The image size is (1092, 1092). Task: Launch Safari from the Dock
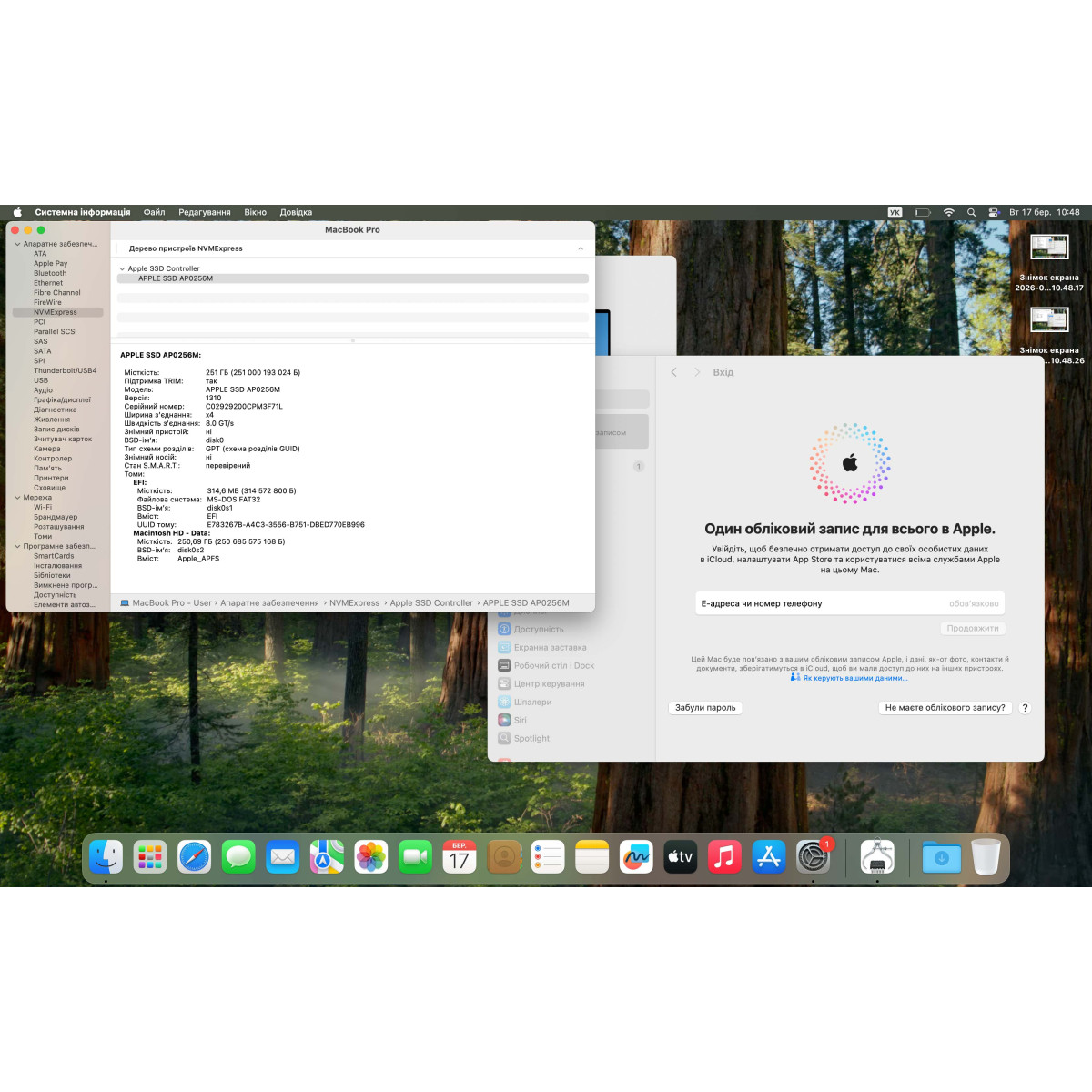click(x=194, y=856)
